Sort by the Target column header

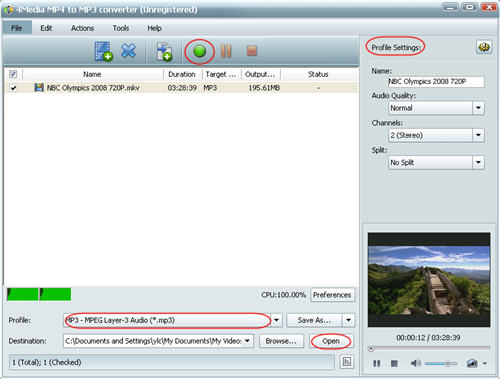point(221,74)
